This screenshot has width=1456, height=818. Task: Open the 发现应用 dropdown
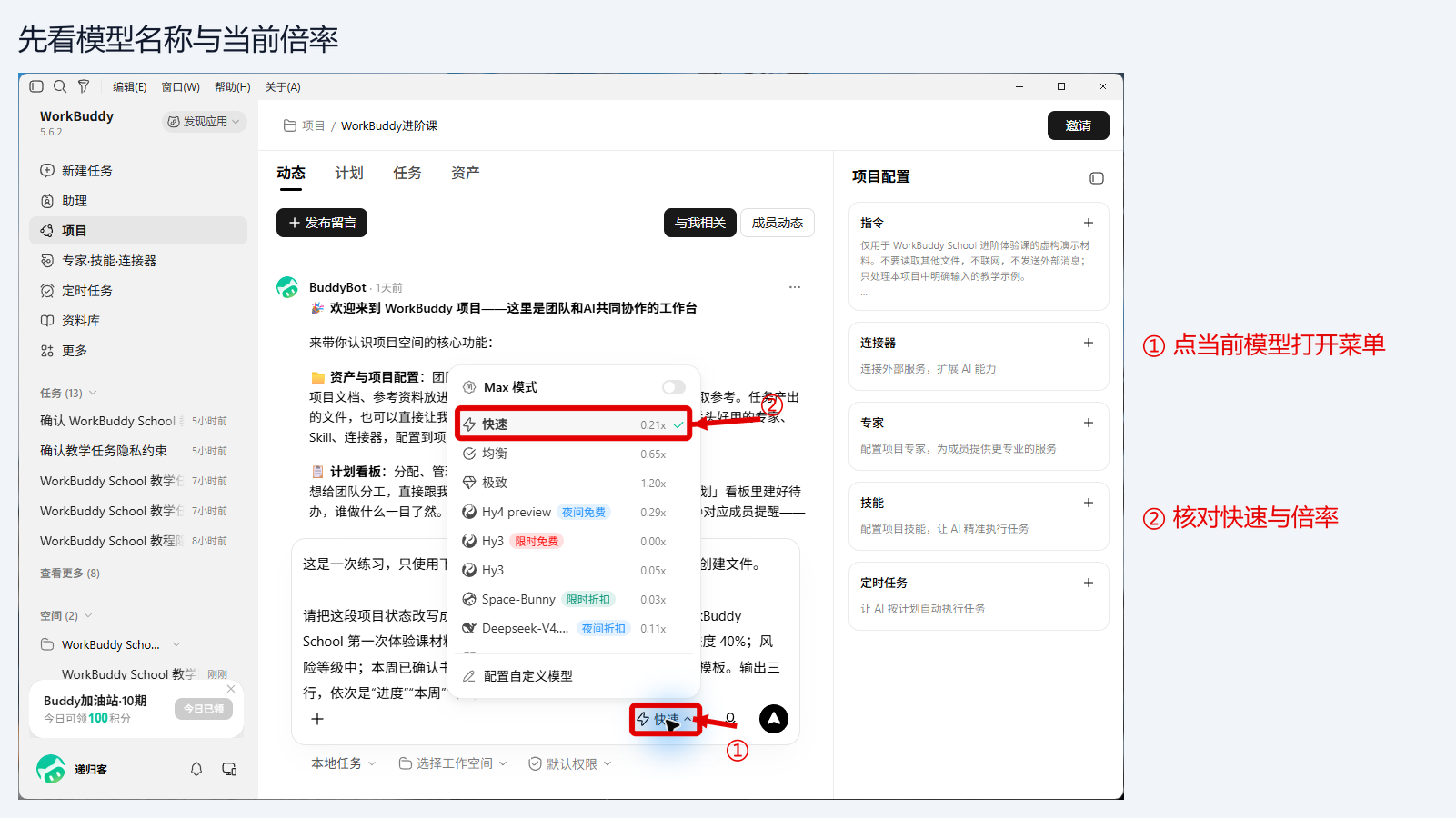tap(205, 122)
